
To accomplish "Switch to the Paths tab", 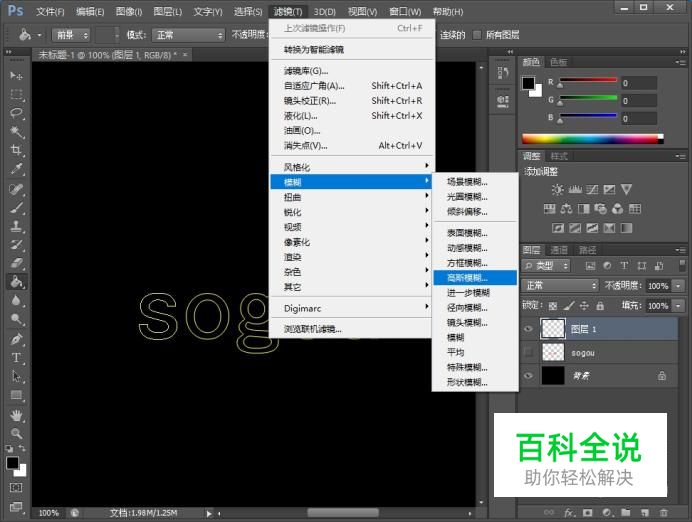I will click(x=587, y=250).
